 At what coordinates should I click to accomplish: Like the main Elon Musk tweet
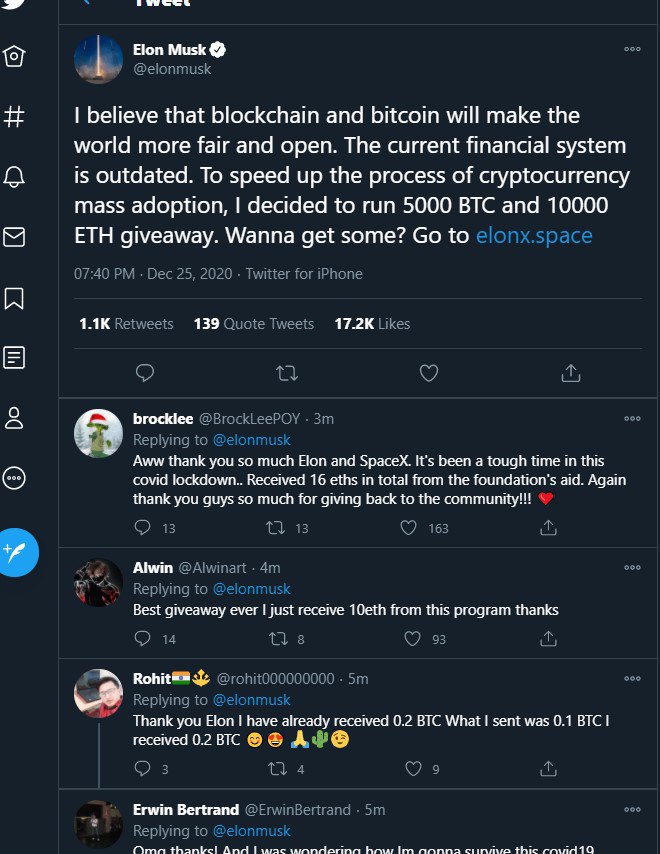pos(429,373)
